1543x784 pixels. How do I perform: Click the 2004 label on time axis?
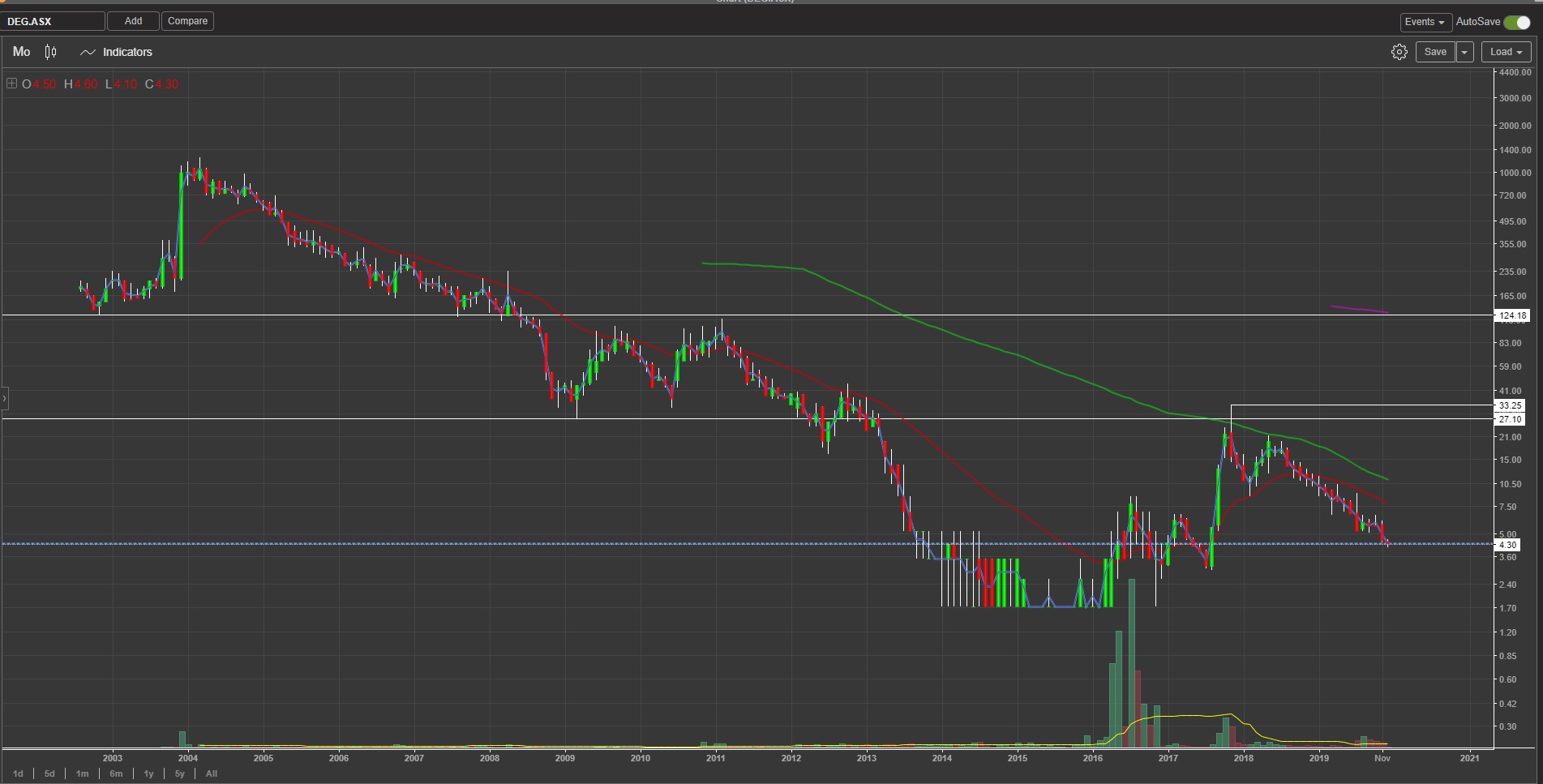pyautogui.click(x=188, y=758)
